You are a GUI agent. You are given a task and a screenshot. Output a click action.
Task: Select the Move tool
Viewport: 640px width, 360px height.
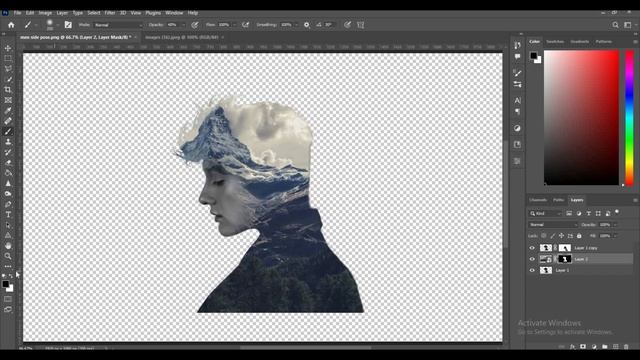[x=8, y=48]
